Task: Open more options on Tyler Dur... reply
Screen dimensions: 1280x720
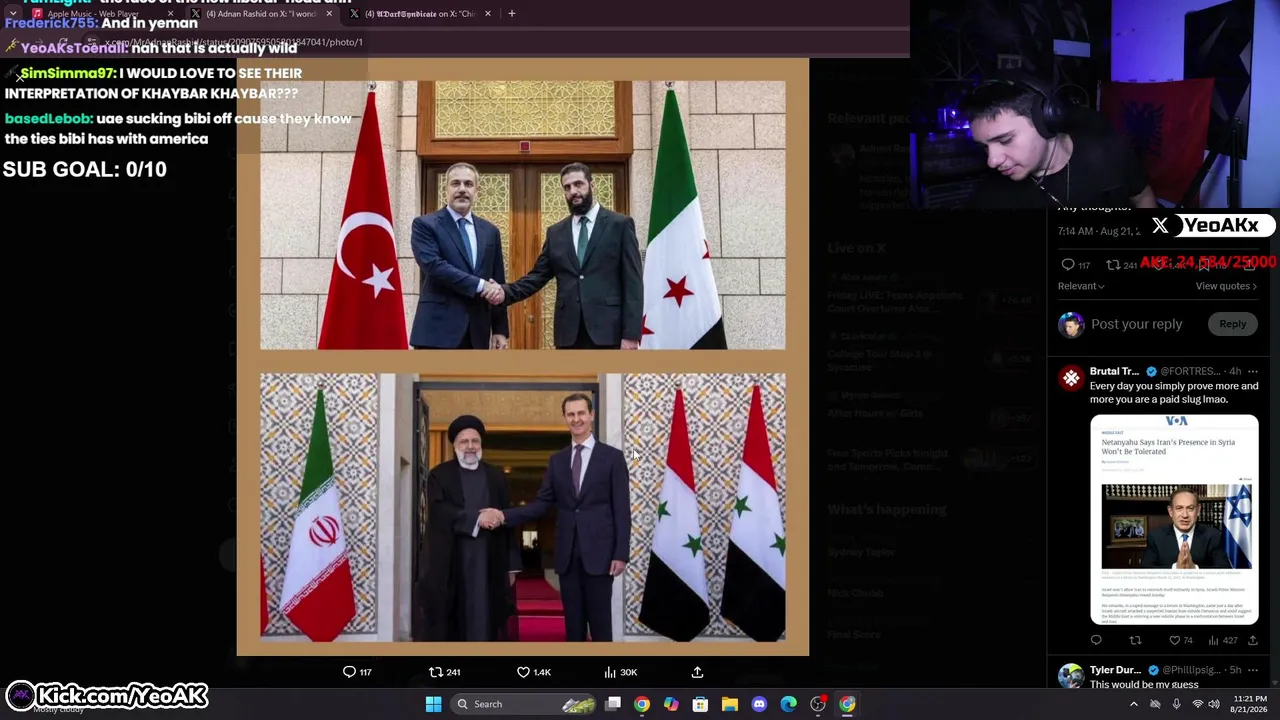Action: point(1252,670)
